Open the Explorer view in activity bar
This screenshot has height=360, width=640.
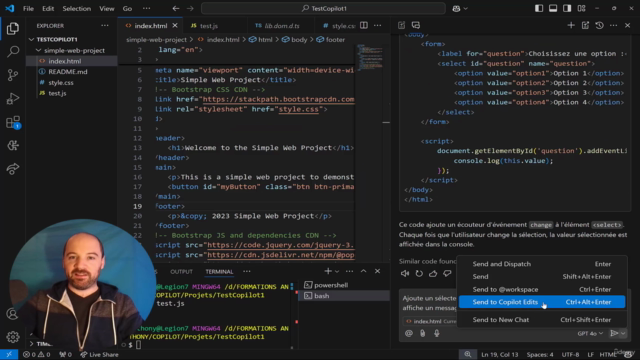click(x=13, y=29)
